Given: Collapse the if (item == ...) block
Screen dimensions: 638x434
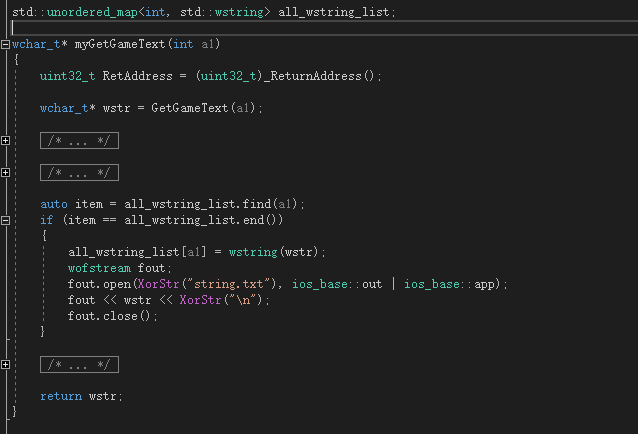Looking at the screenshot, I should [5, 220].
